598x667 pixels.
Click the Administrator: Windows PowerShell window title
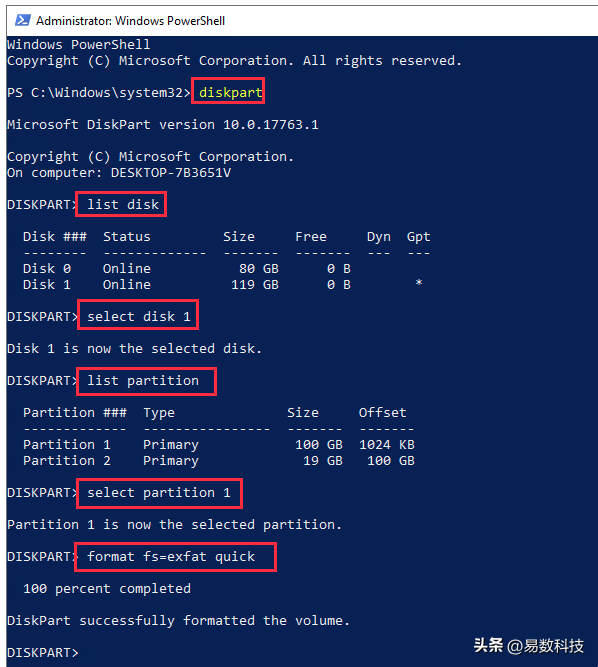point(130,20)
